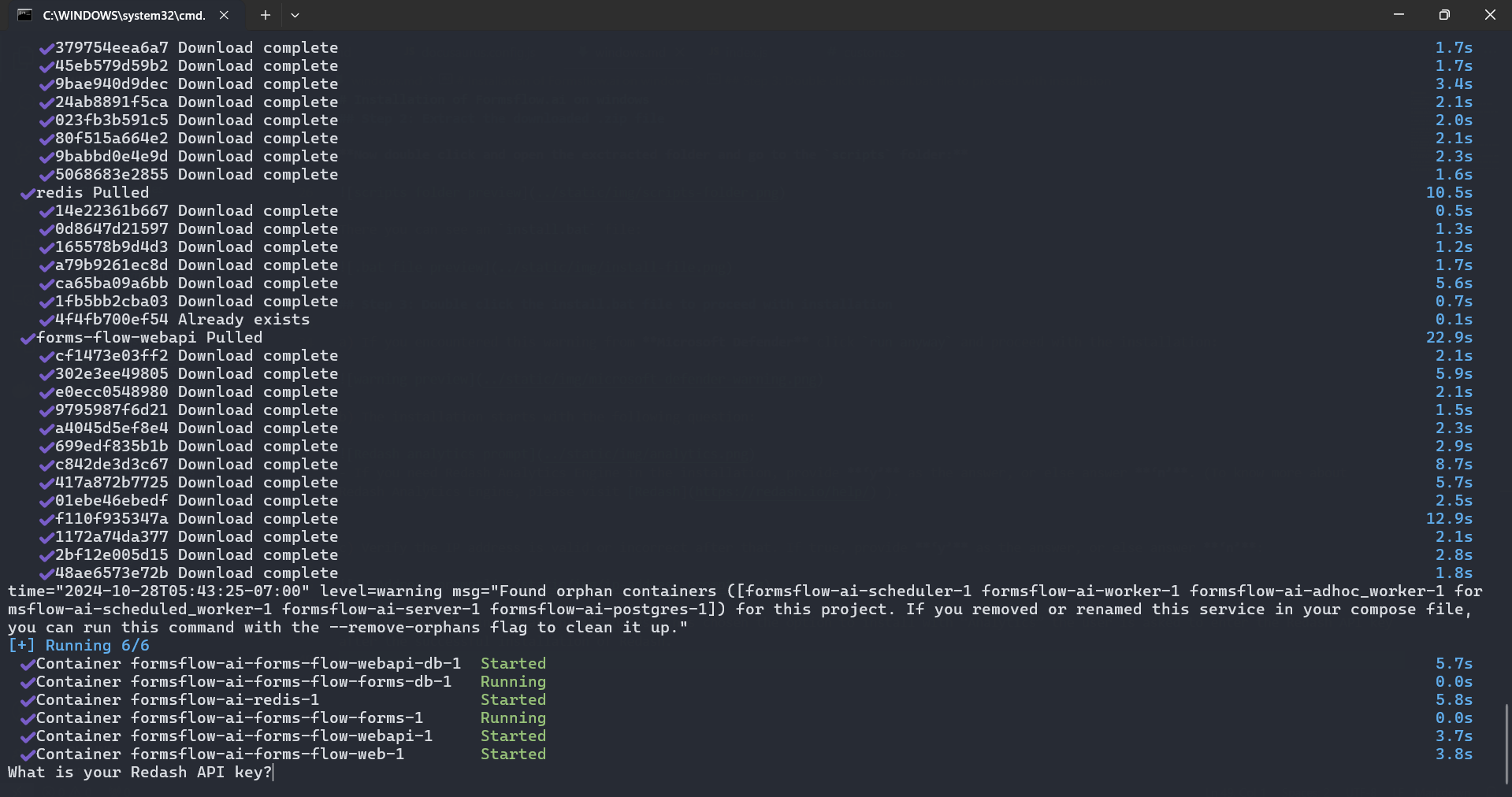Viewport: 1512px width, 797px height.
Task: Click the "What is your Redash API key?" prompt
Action: coord(139,773)
